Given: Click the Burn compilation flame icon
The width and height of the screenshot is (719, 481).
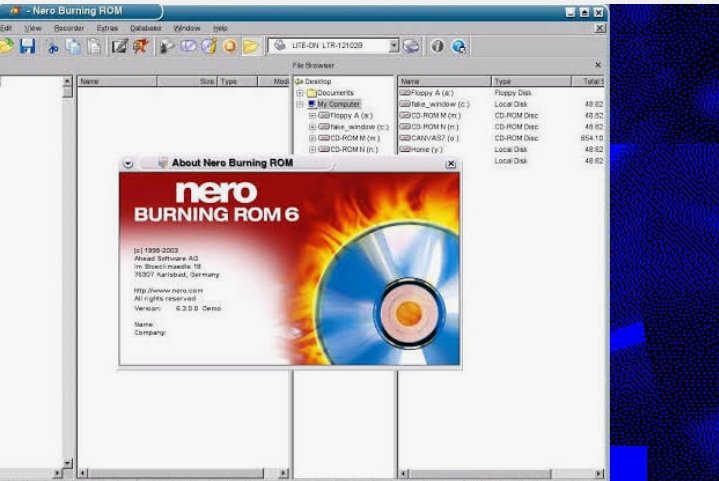Looking at the screenshot, I should pos(141,46).
